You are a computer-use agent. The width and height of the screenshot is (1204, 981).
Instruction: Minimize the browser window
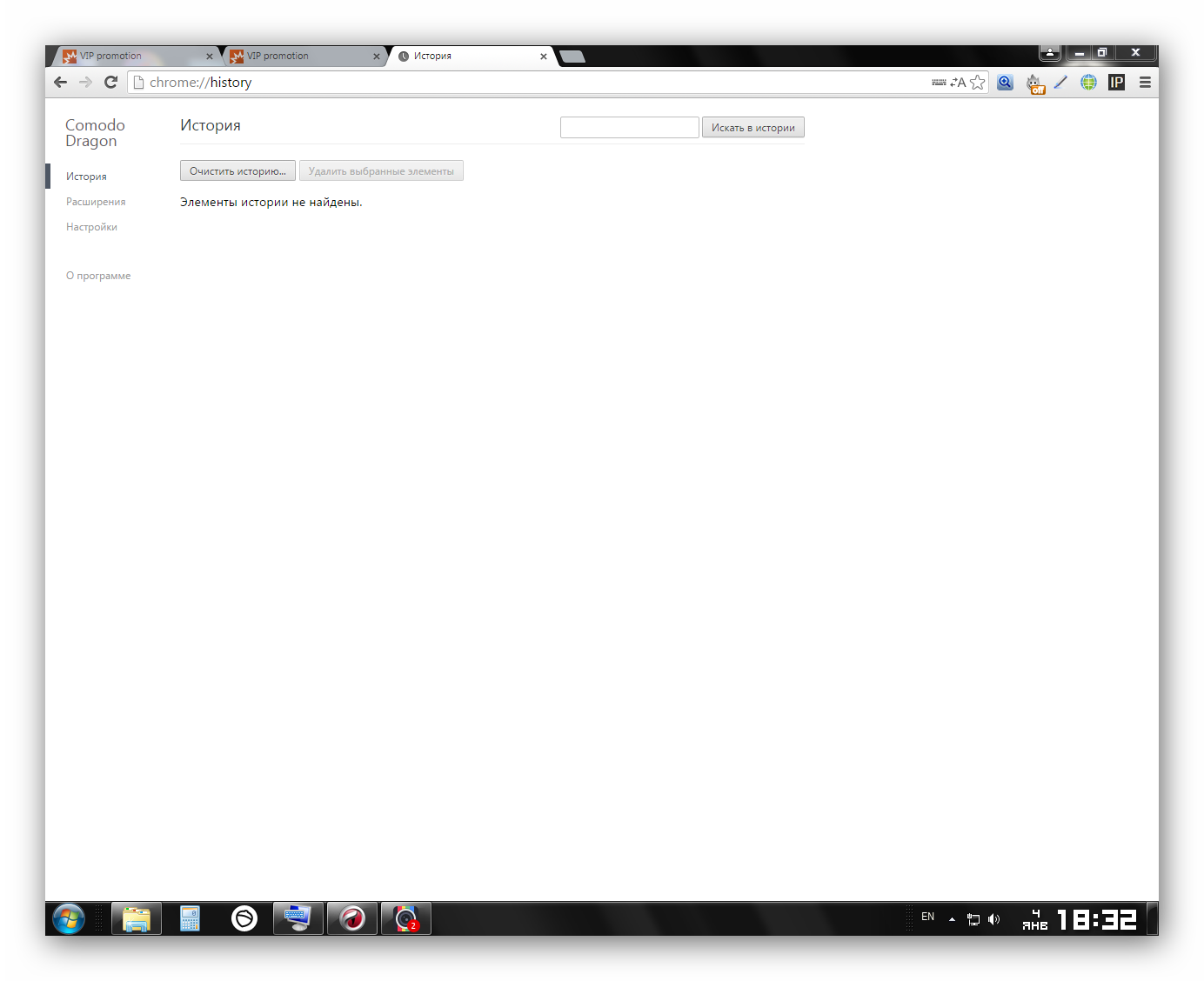click(1079, 53)
